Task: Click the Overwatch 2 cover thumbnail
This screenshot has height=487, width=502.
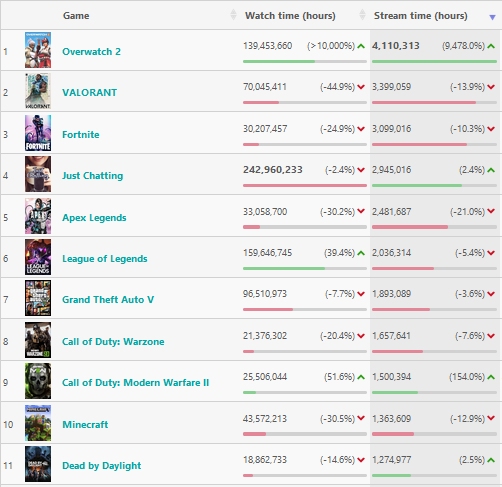Action: tap(38, 50)
